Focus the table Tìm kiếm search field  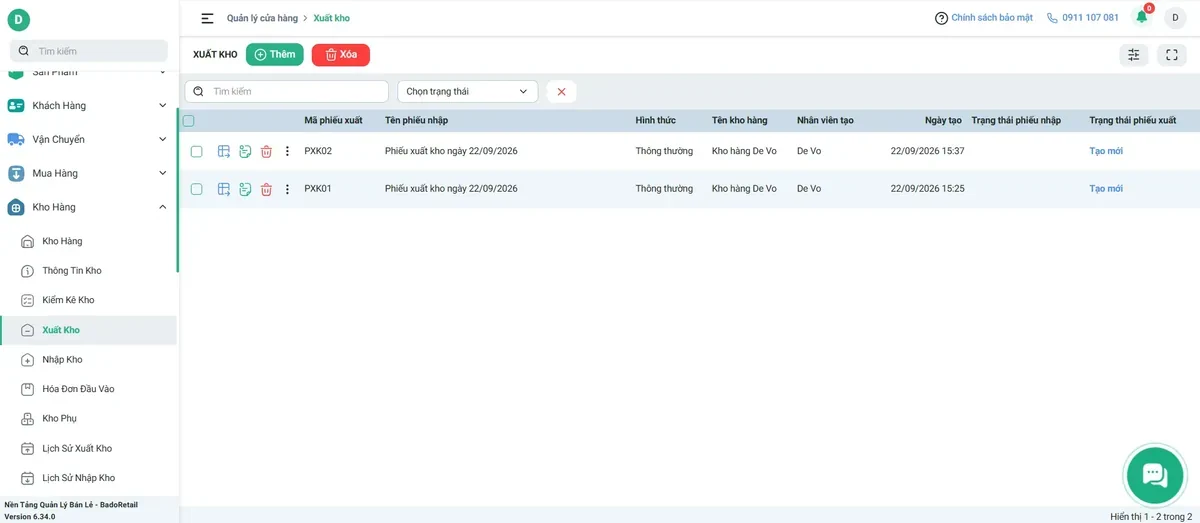[x=287, y=91]
